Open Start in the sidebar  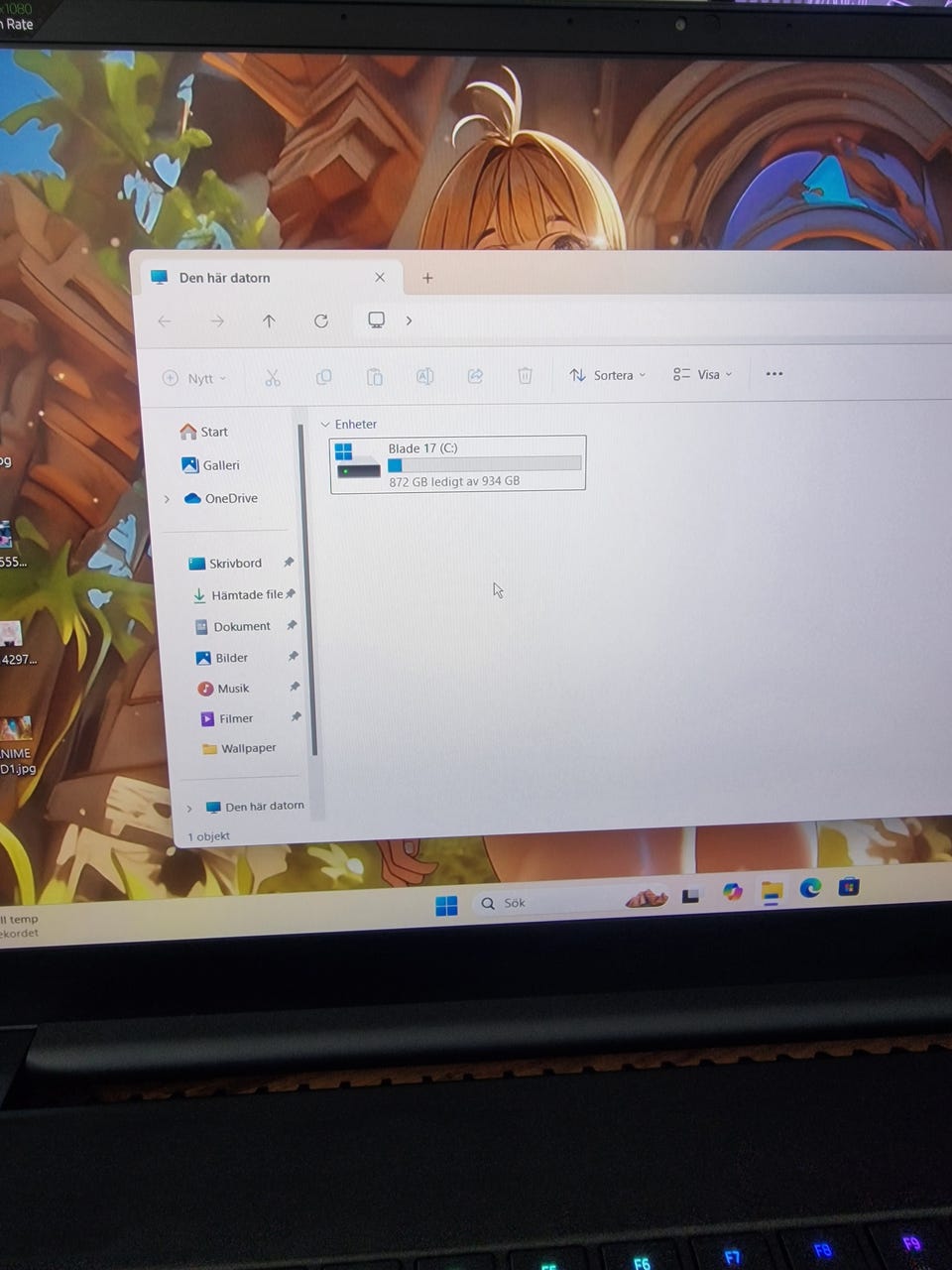click(x=204, y=432)
